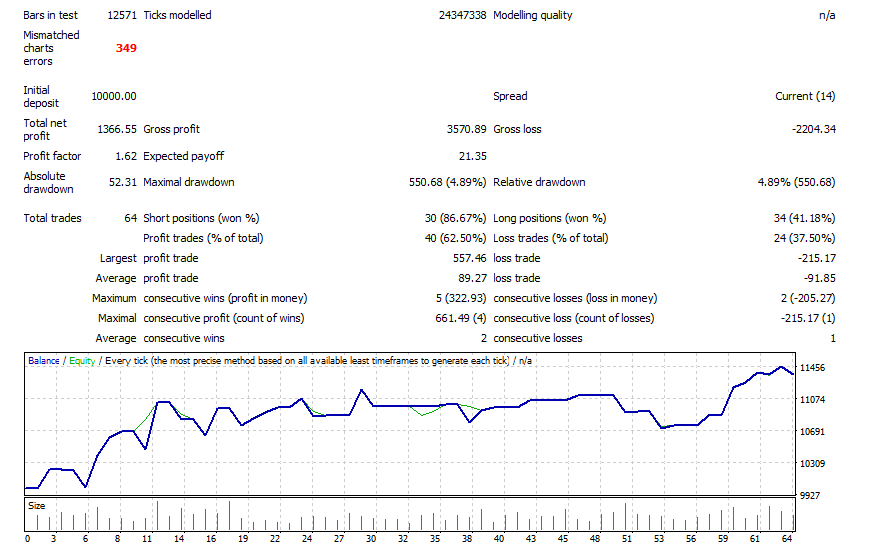Click the Expected payoff value 21.35

pos(472,156)
